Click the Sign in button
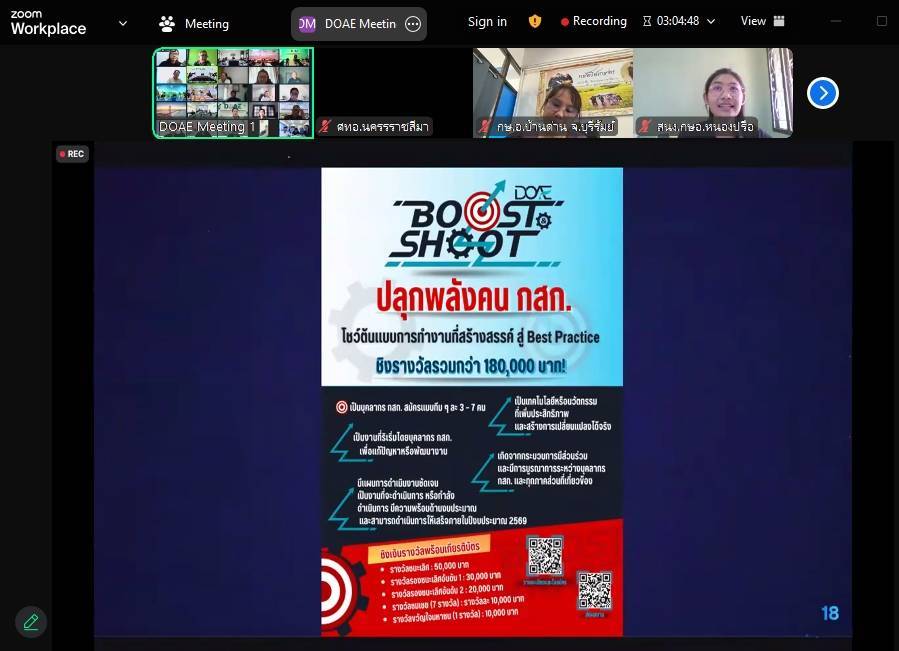This screenshot has width=899, height=651. (x=487, y=22)
